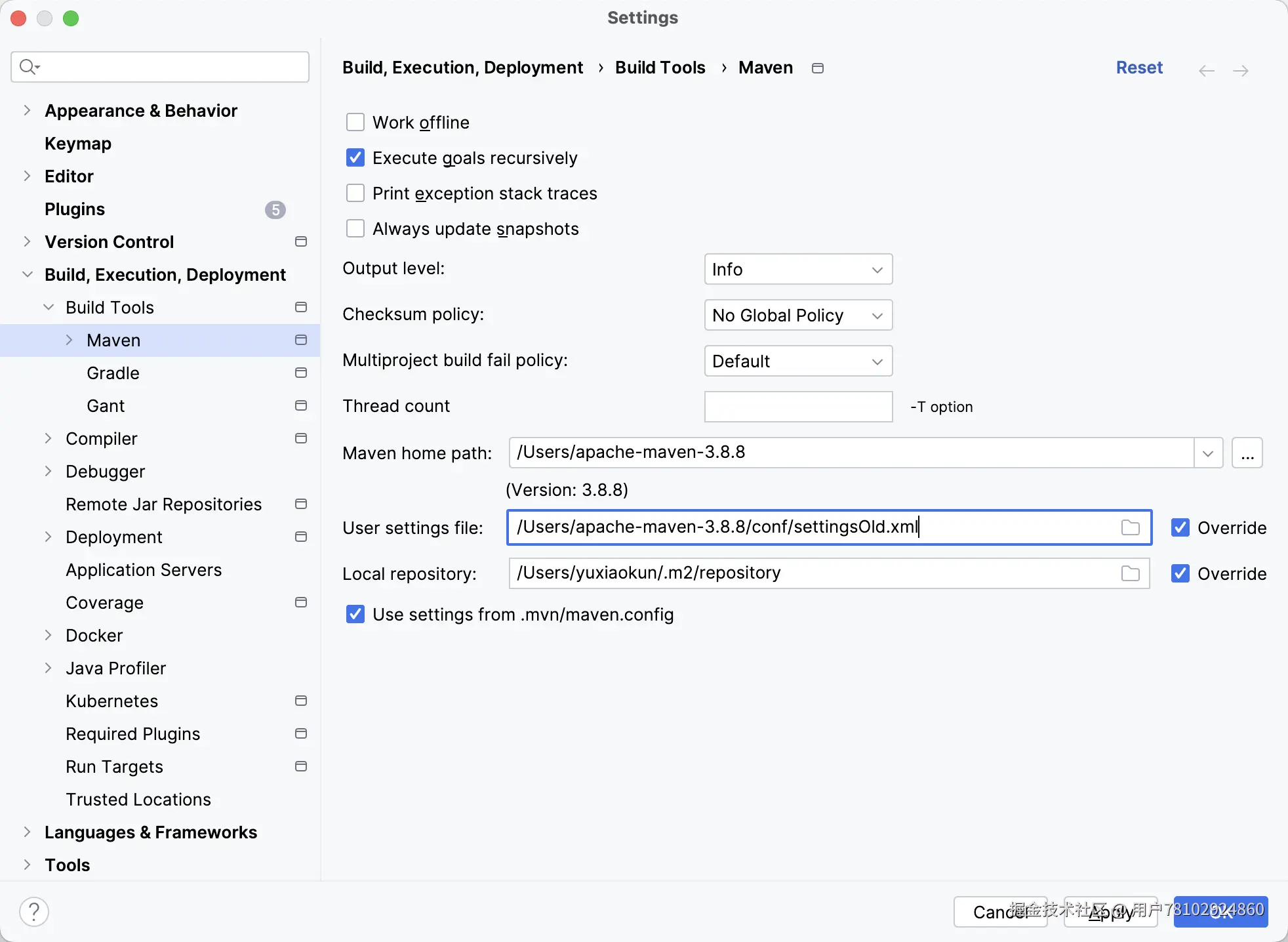
Task: Open the Checksum policy dropdown
Action: (x=798, y=316)
